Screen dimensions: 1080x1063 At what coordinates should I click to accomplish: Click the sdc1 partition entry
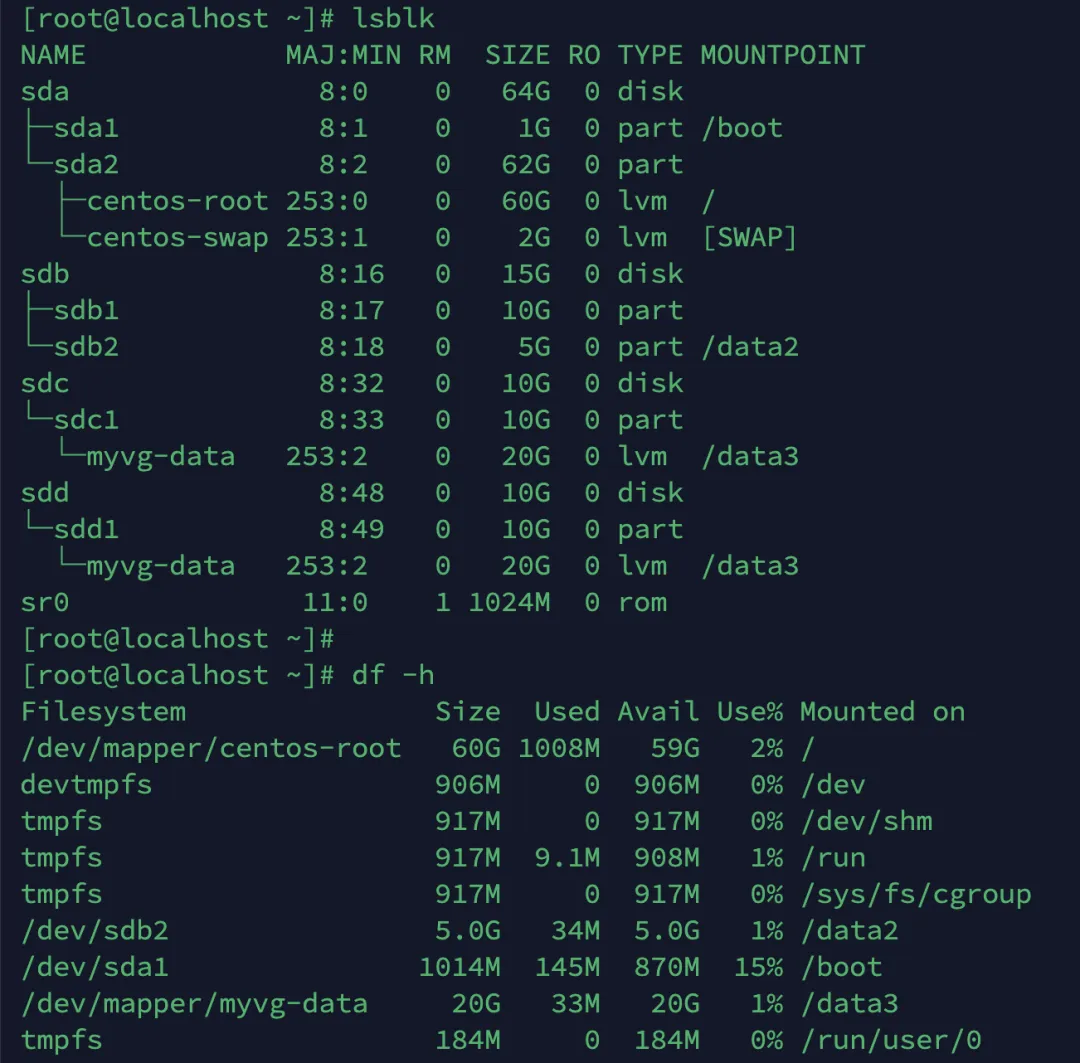coord(86,420)
